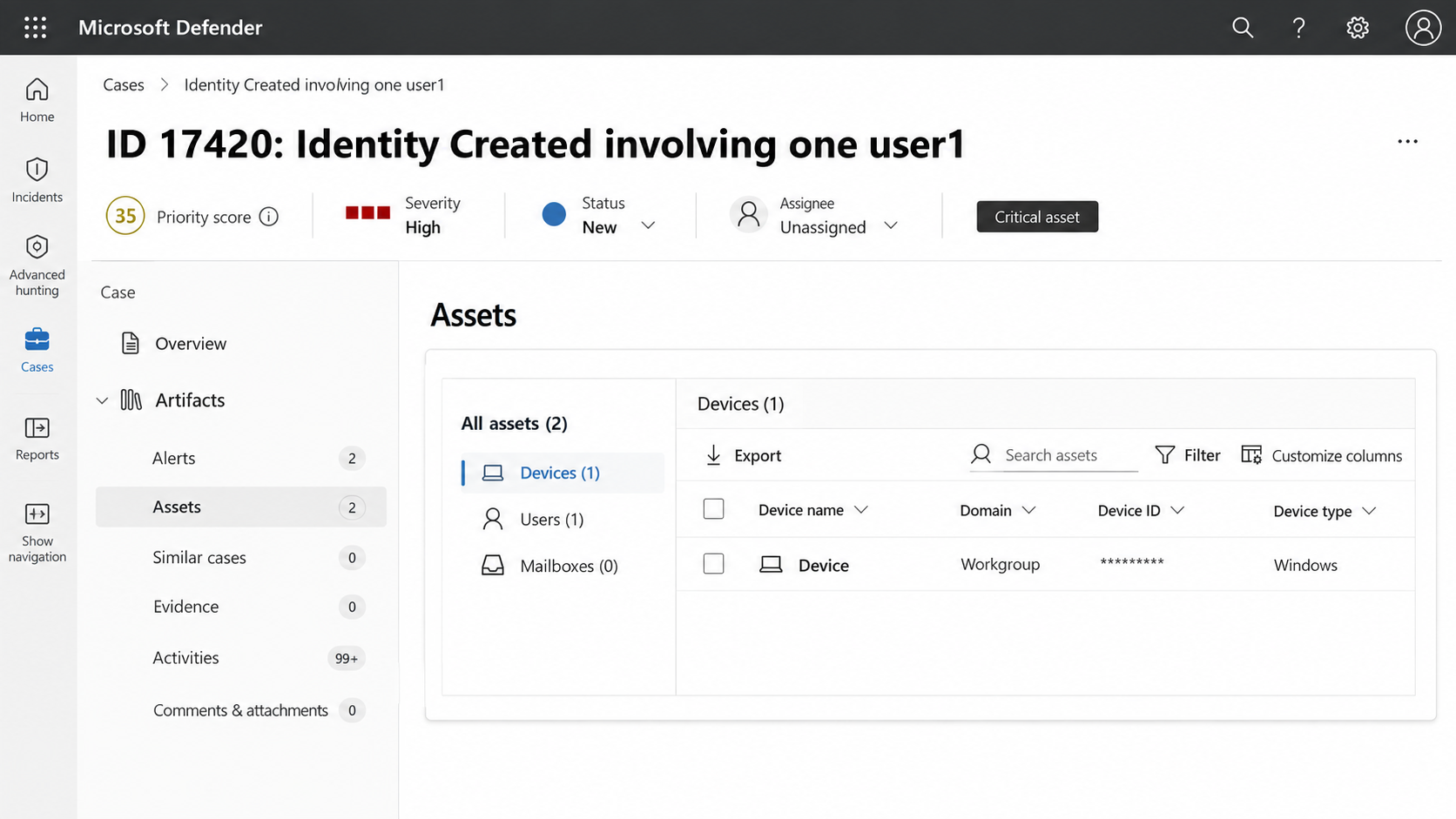Click the All assets (2) heading

pyautogui.click(x=514, y=423)
